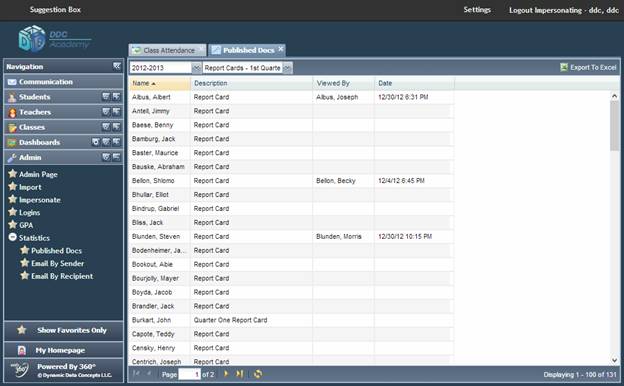Open the Logins admin link
Viewport: 624px width, 386px height.
click(x=29, y=212)
